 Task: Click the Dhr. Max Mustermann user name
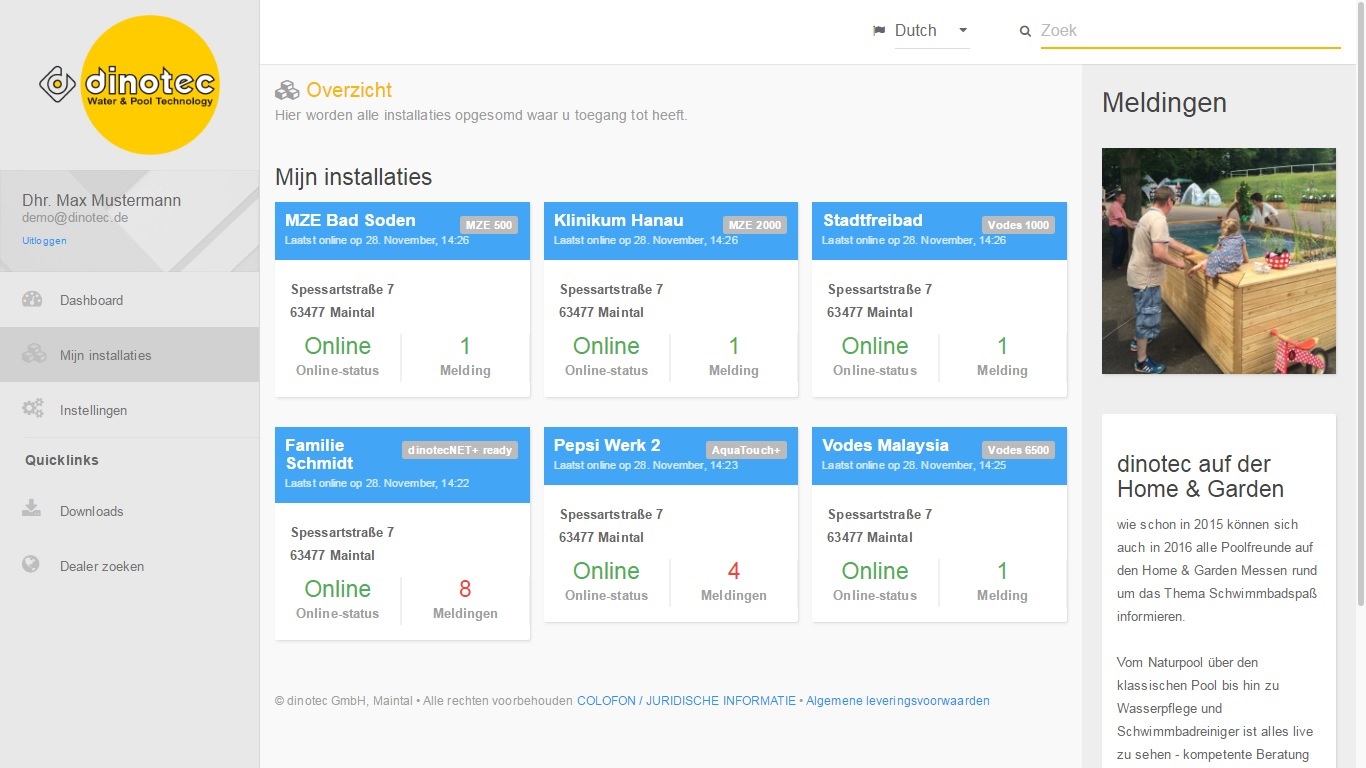click(x=102, y=200)
